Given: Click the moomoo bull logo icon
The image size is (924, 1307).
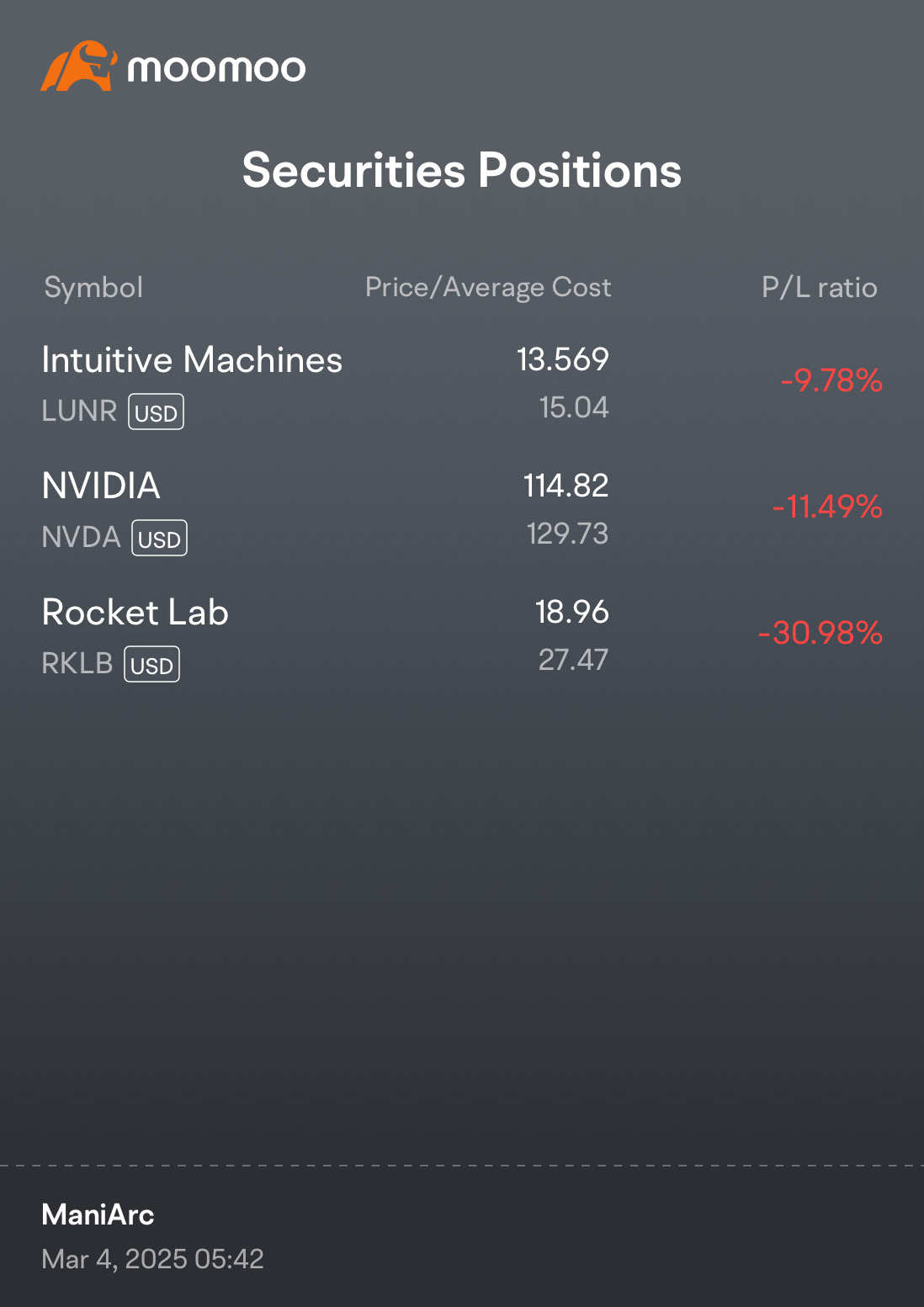Looking at the screenshot, I should point(78,66).
